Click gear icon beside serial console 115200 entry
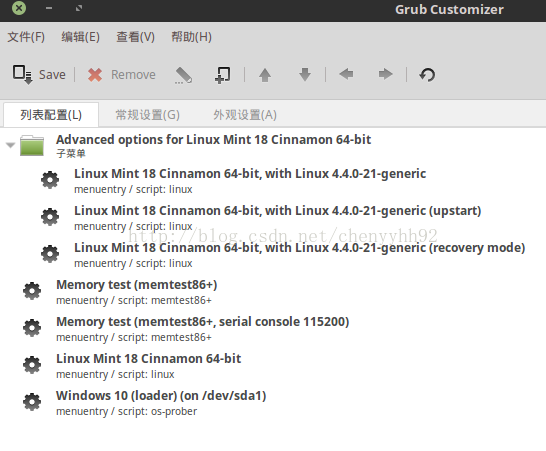The image size is (546, 451). [32, 328]
